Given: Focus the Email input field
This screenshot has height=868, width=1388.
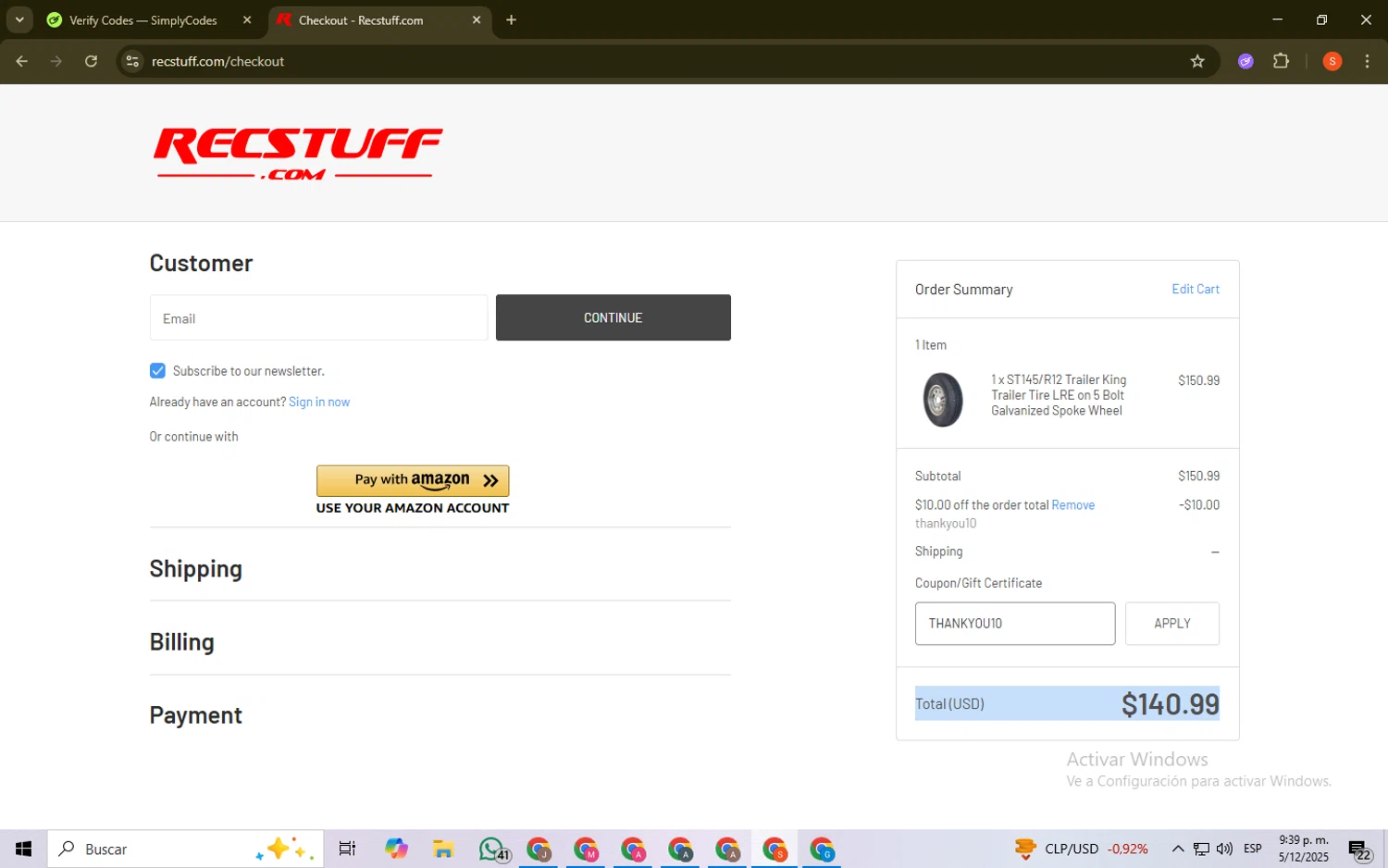Looking at the screenshot, I should click(318, 317).
